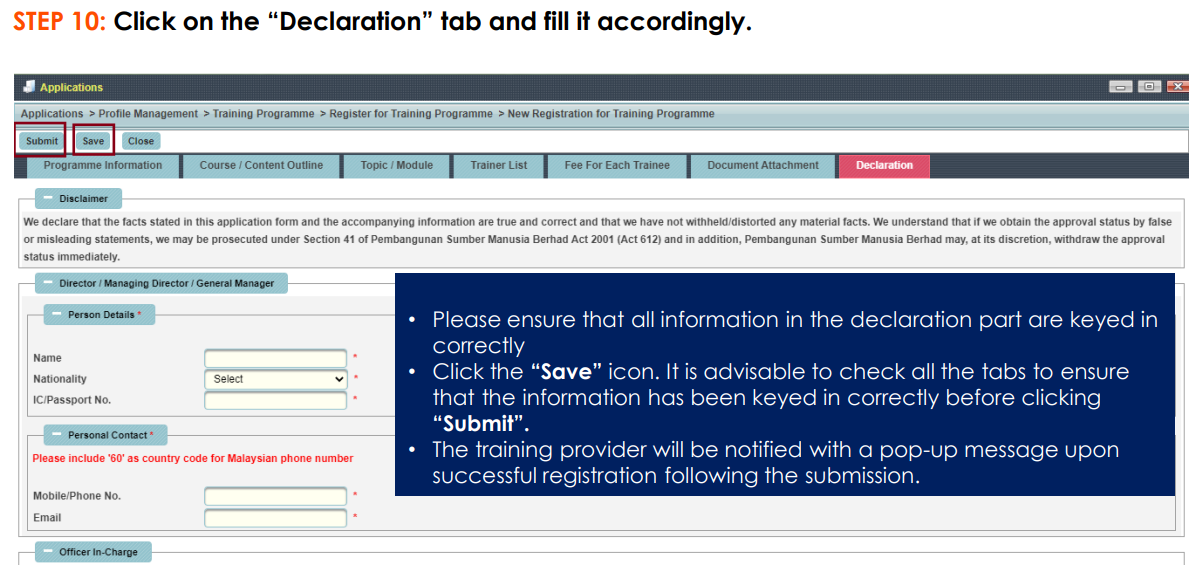This screenshot has height=571, width=1204.
Task: Focus the Mobile/Phone No. field
Action: tap(276, 496)
